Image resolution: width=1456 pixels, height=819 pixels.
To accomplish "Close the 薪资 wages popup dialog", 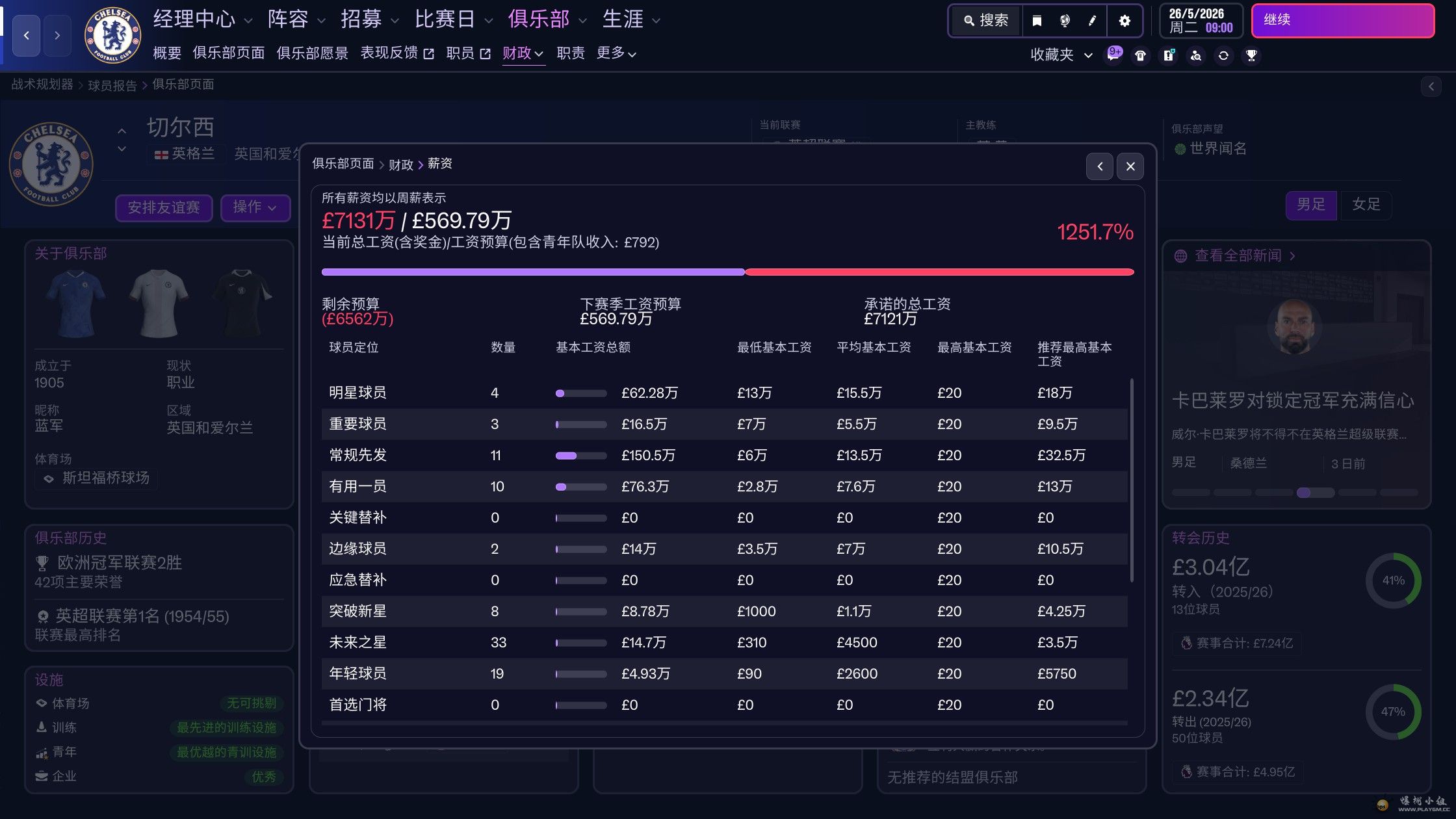I will click(x=1130, y=167).
